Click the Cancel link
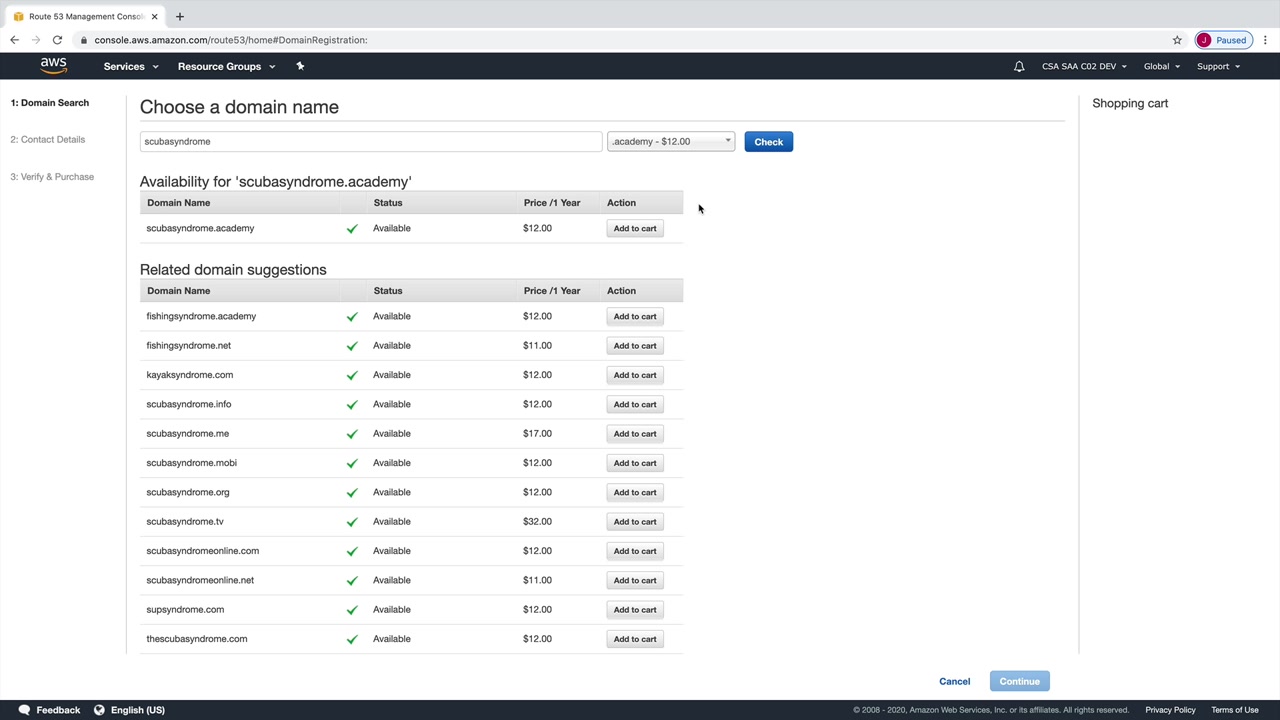This screenshot has height=720, width=1280. [x=954, y=682]
